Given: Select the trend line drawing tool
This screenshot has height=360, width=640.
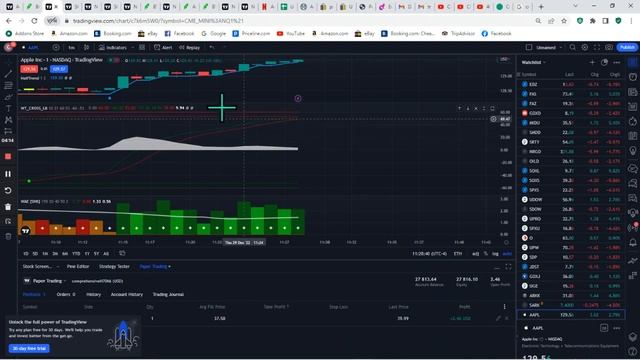Looking at the screenshot, I should (8, 74).
